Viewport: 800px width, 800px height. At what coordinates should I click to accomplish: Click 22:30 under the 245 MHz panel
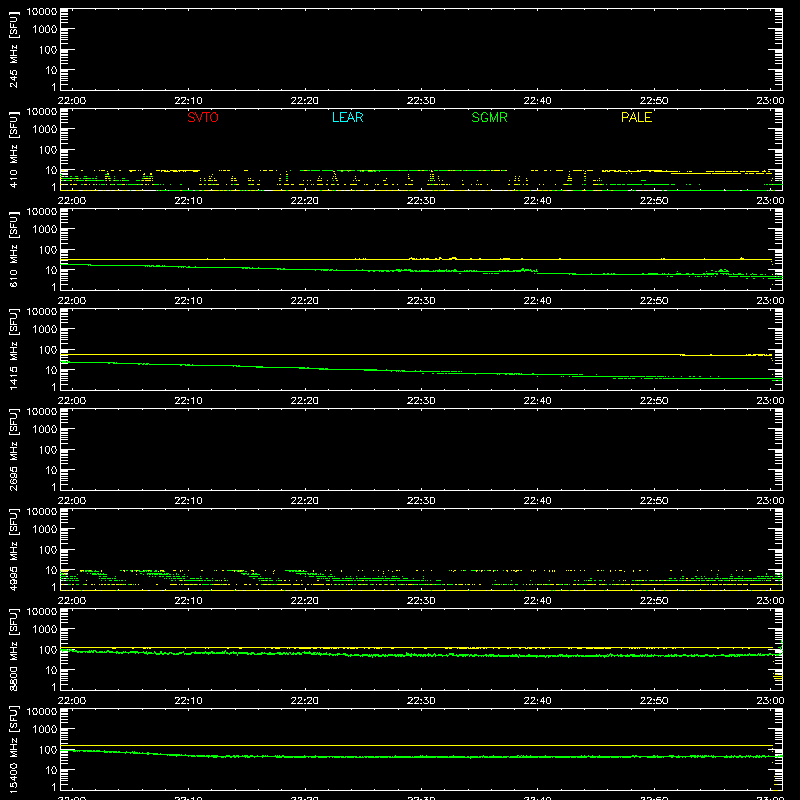point(421,101)
